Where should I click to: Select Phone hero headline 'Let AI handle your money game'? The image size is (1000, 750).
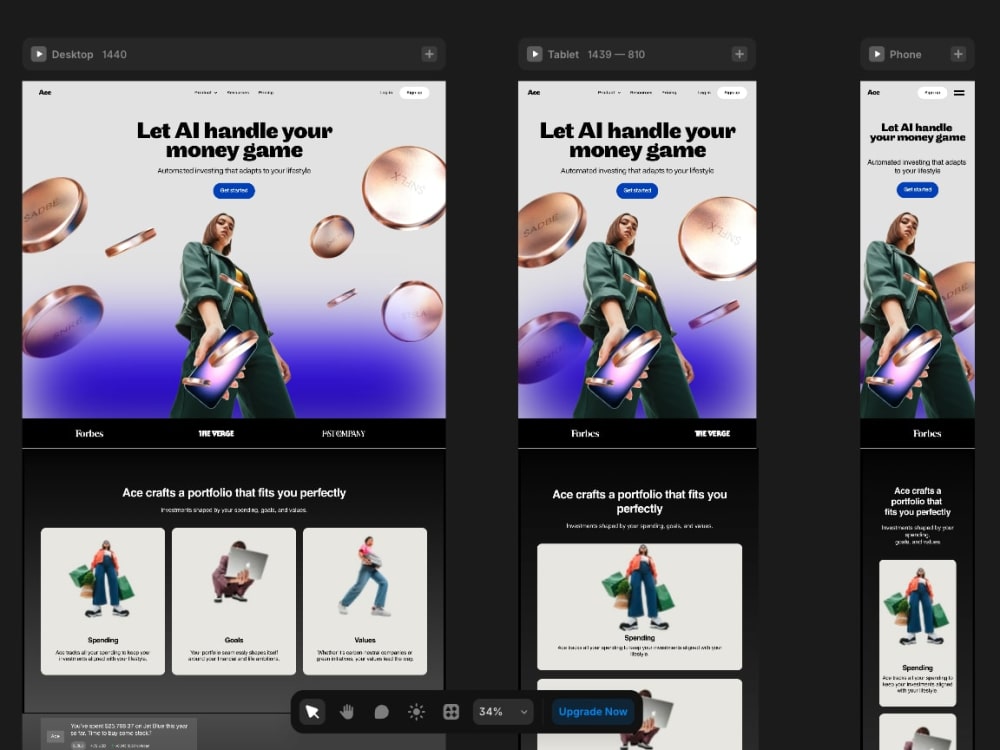[x=917, y=133]
